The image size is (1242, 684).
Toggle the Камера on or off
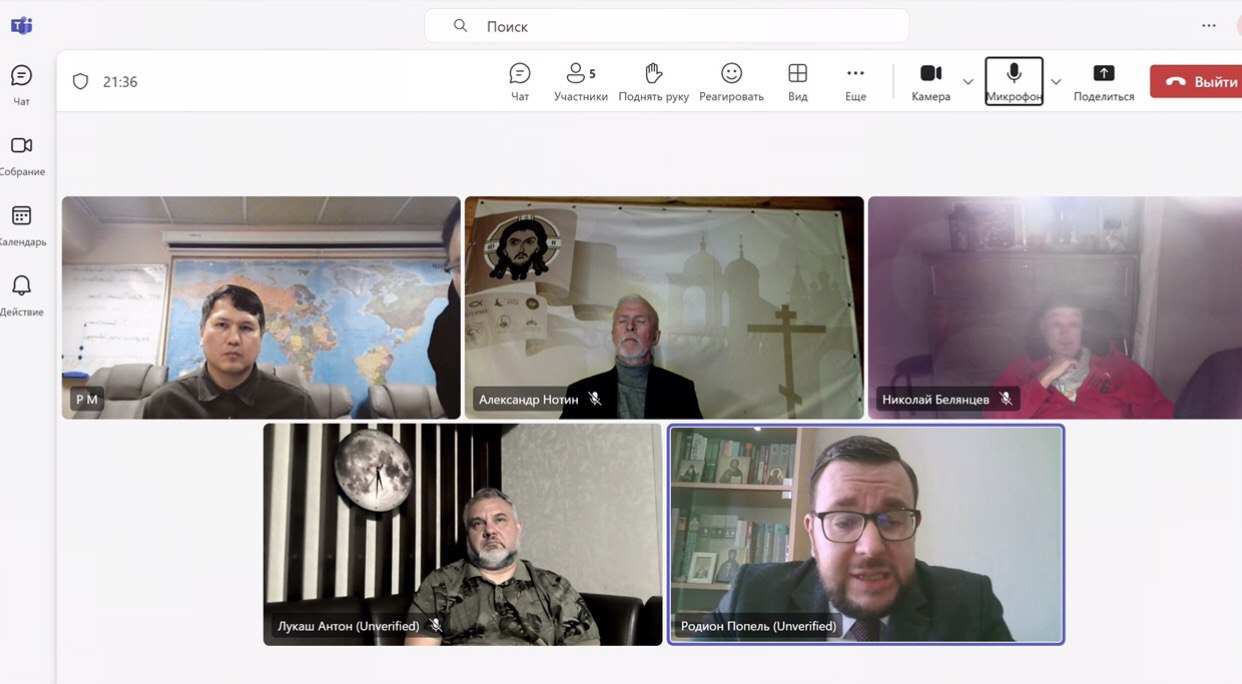(931, 82)
